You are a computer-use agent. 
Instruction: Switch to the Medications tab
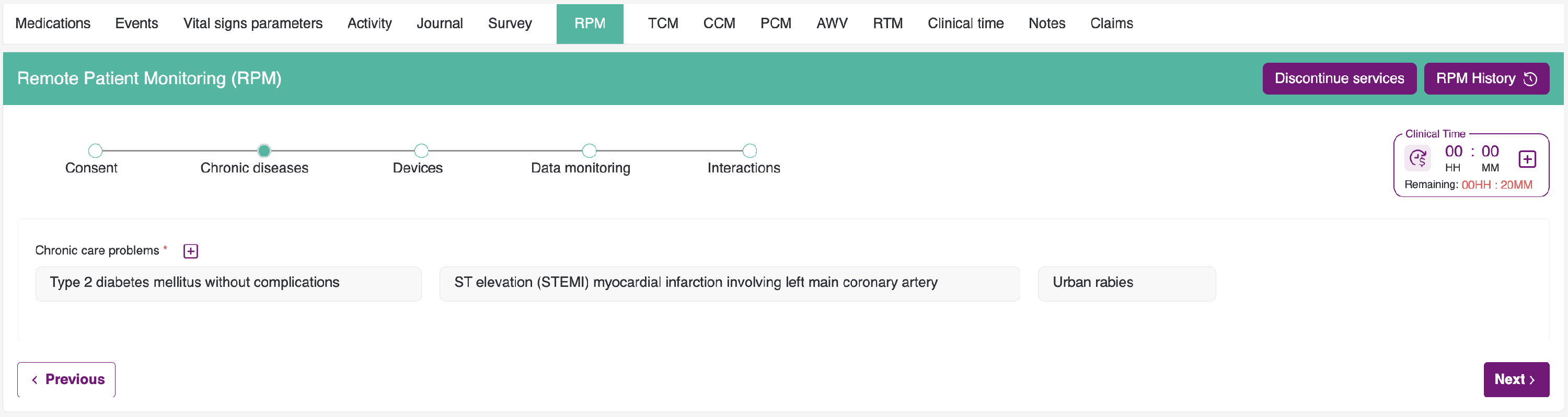click(53, 24)
